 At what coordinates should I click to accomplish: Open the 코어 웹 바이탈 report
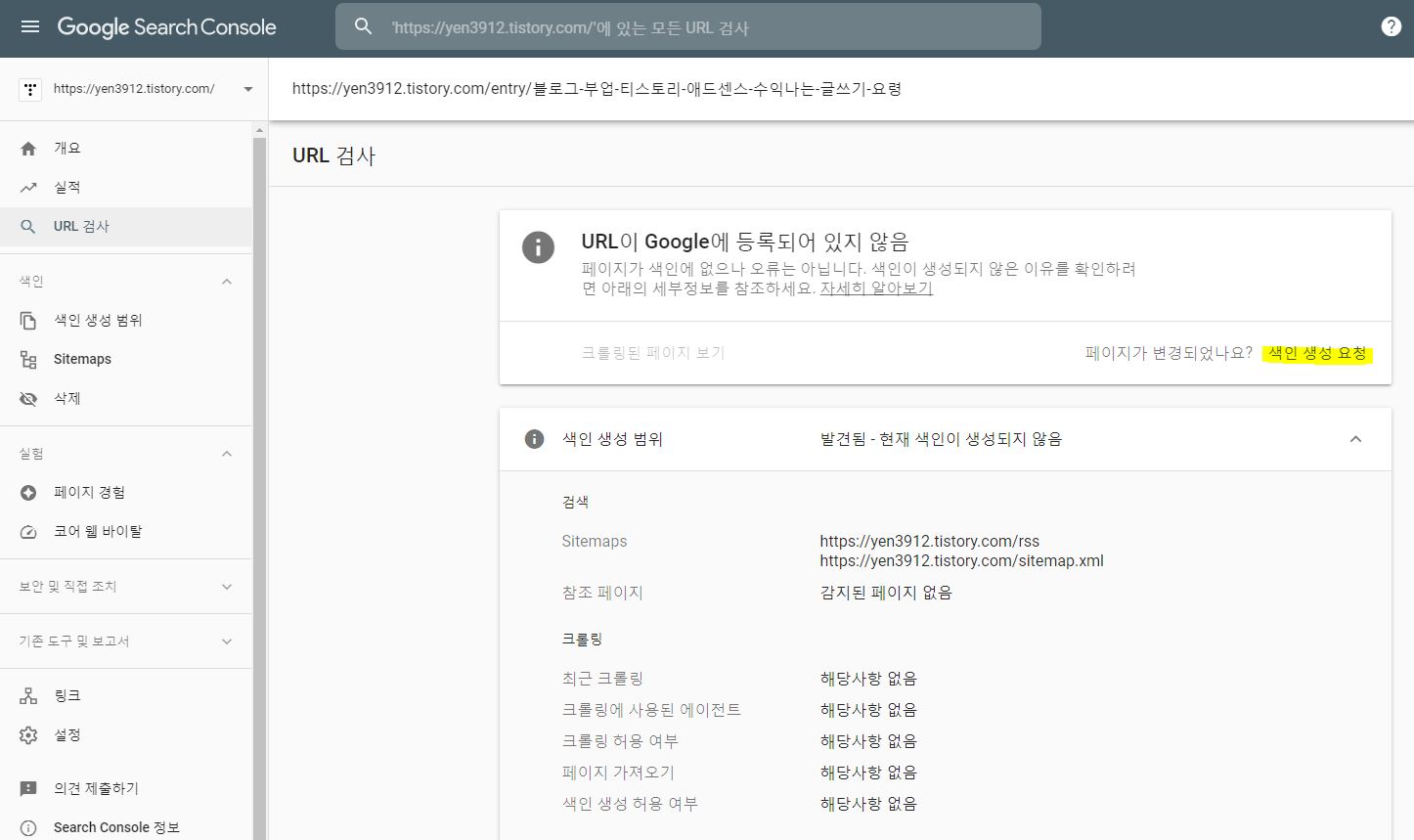125,532
